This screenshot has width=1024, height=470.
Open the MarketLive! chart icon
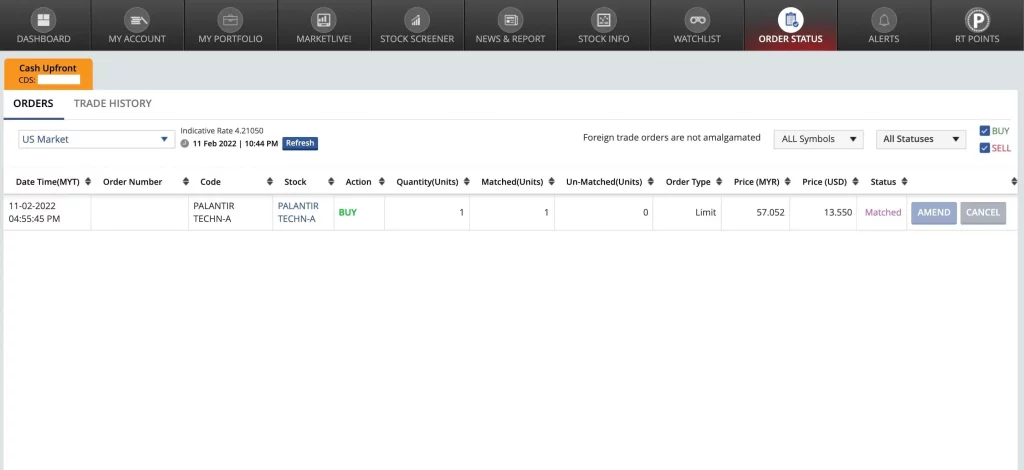[323, 20]
